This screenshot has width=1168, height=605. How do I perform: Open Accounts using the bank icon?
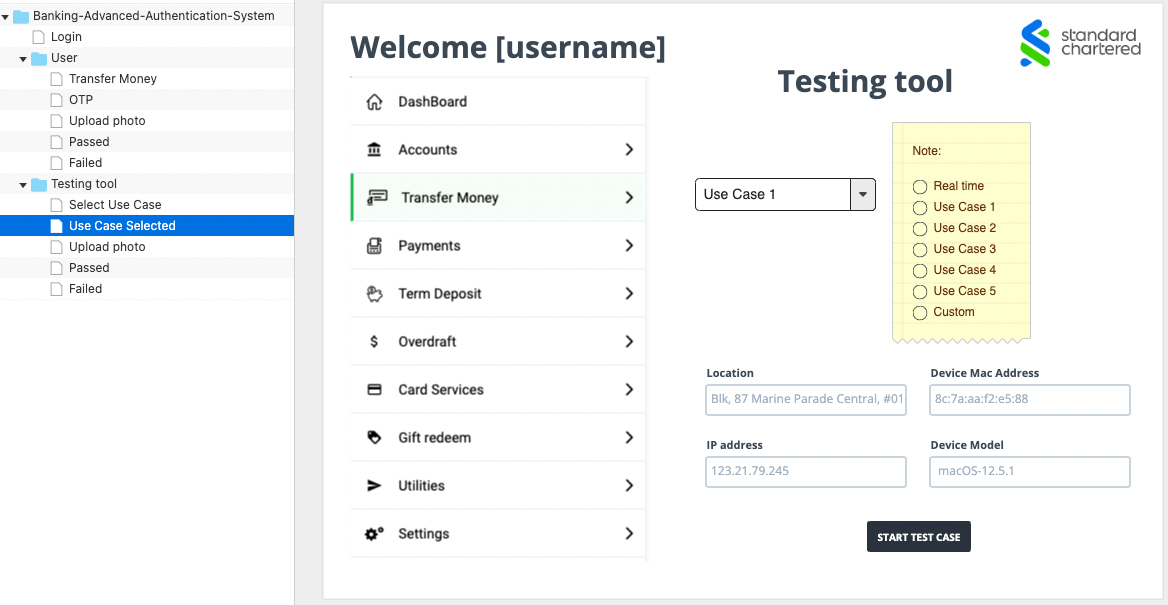pos(374,149)
